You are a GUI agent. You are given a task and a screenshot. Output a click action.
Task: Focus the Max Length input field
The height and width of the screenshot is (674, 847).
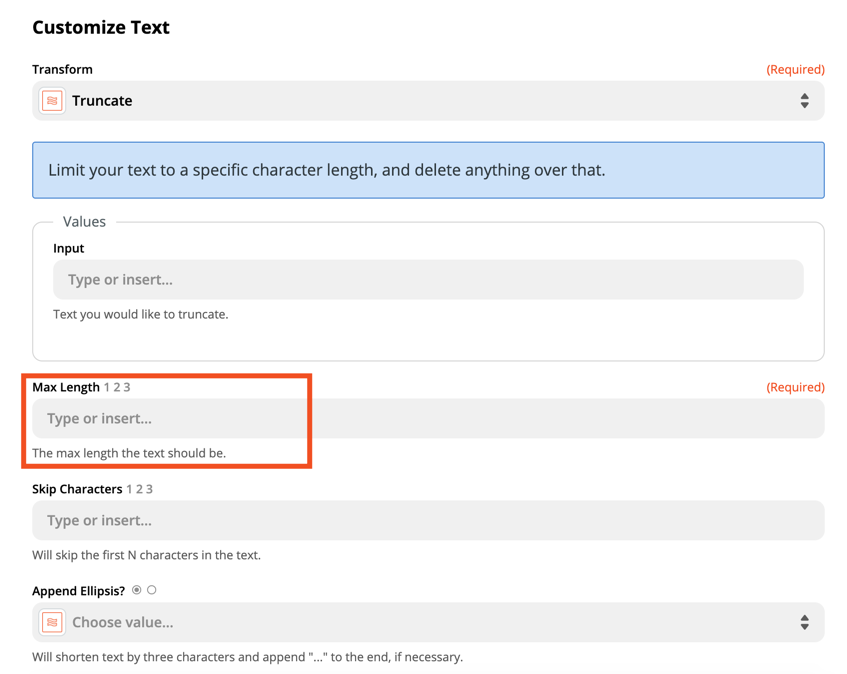(x=428, y=419)
